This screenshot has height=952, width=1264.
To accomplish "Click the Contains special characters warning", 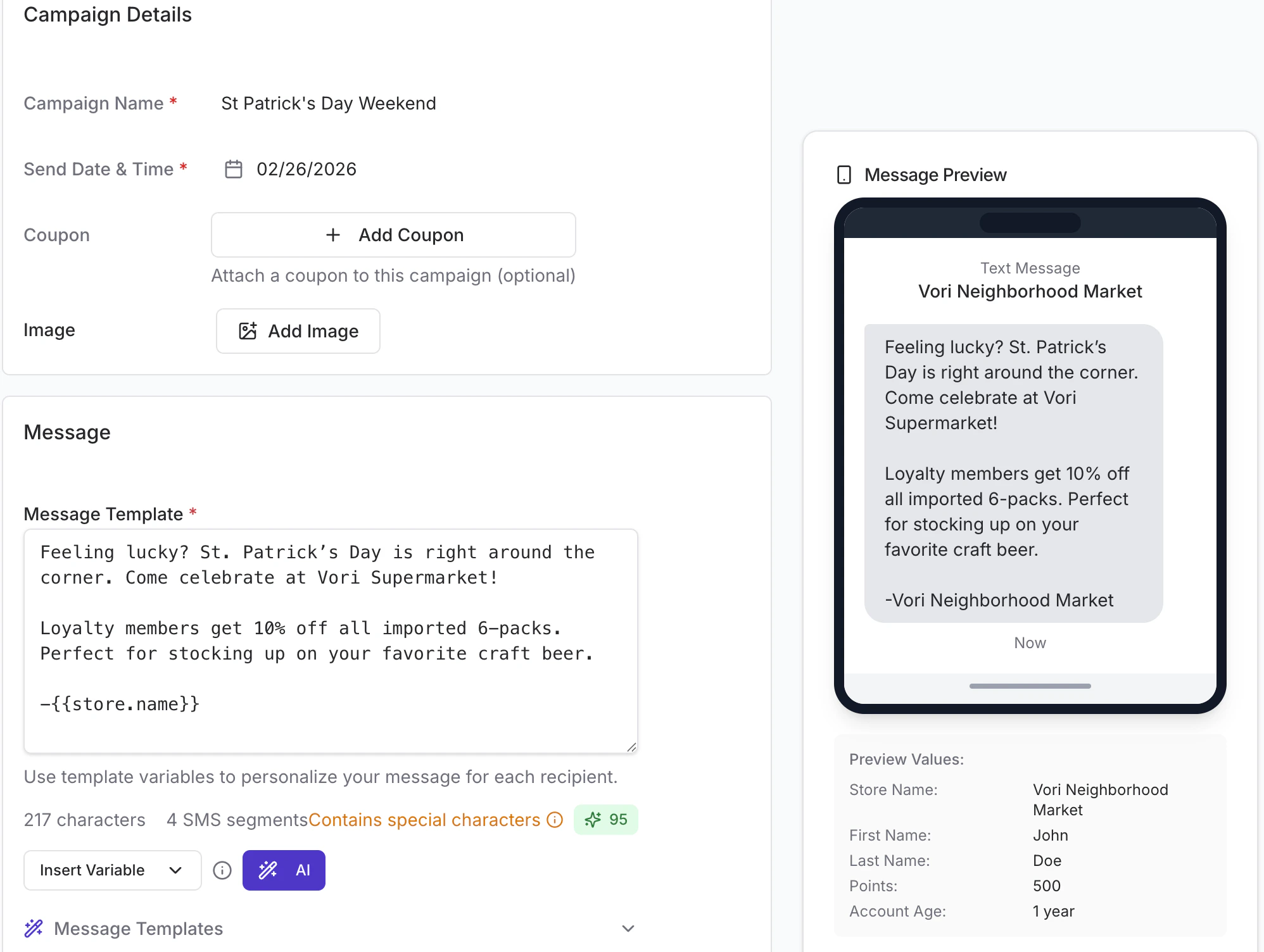I will (424, 820).
